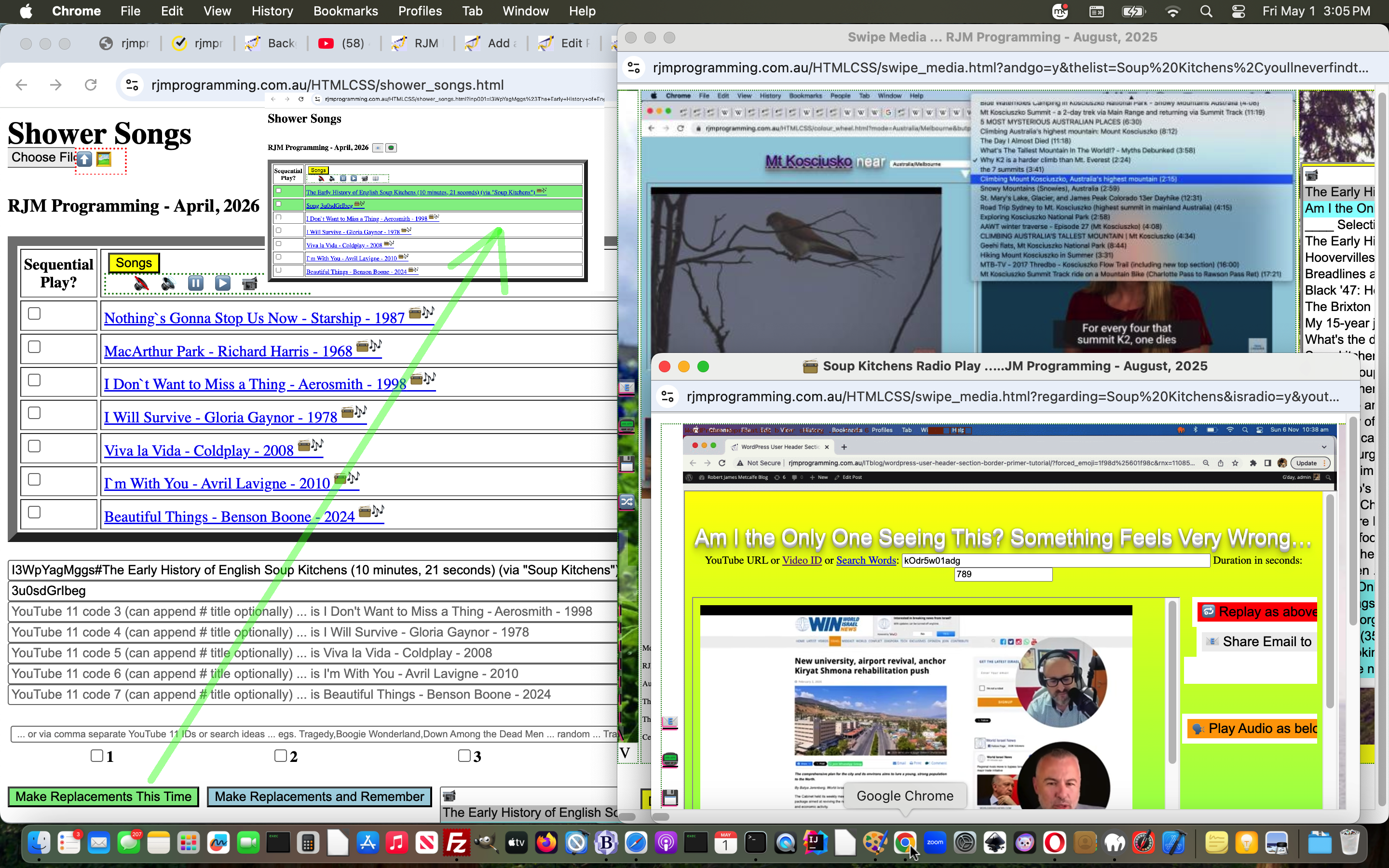The height and width of the screenshot is (868, 1389).
Task: Click the yellow Songs button
Action: (134, 263)
